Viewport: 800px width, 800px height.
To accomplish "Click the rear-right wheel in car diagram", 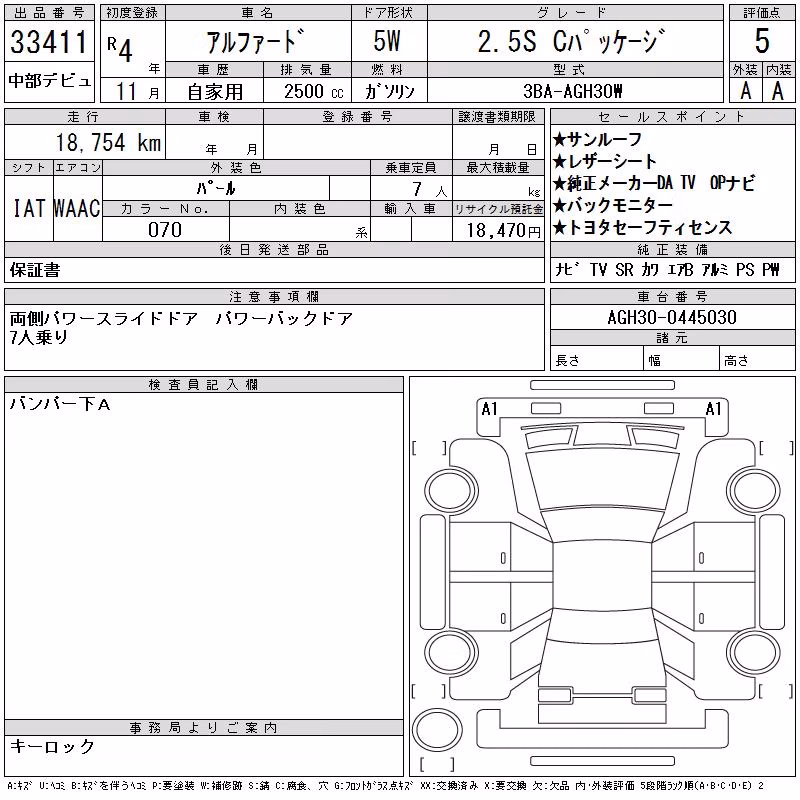I will (x=754, y=652).
